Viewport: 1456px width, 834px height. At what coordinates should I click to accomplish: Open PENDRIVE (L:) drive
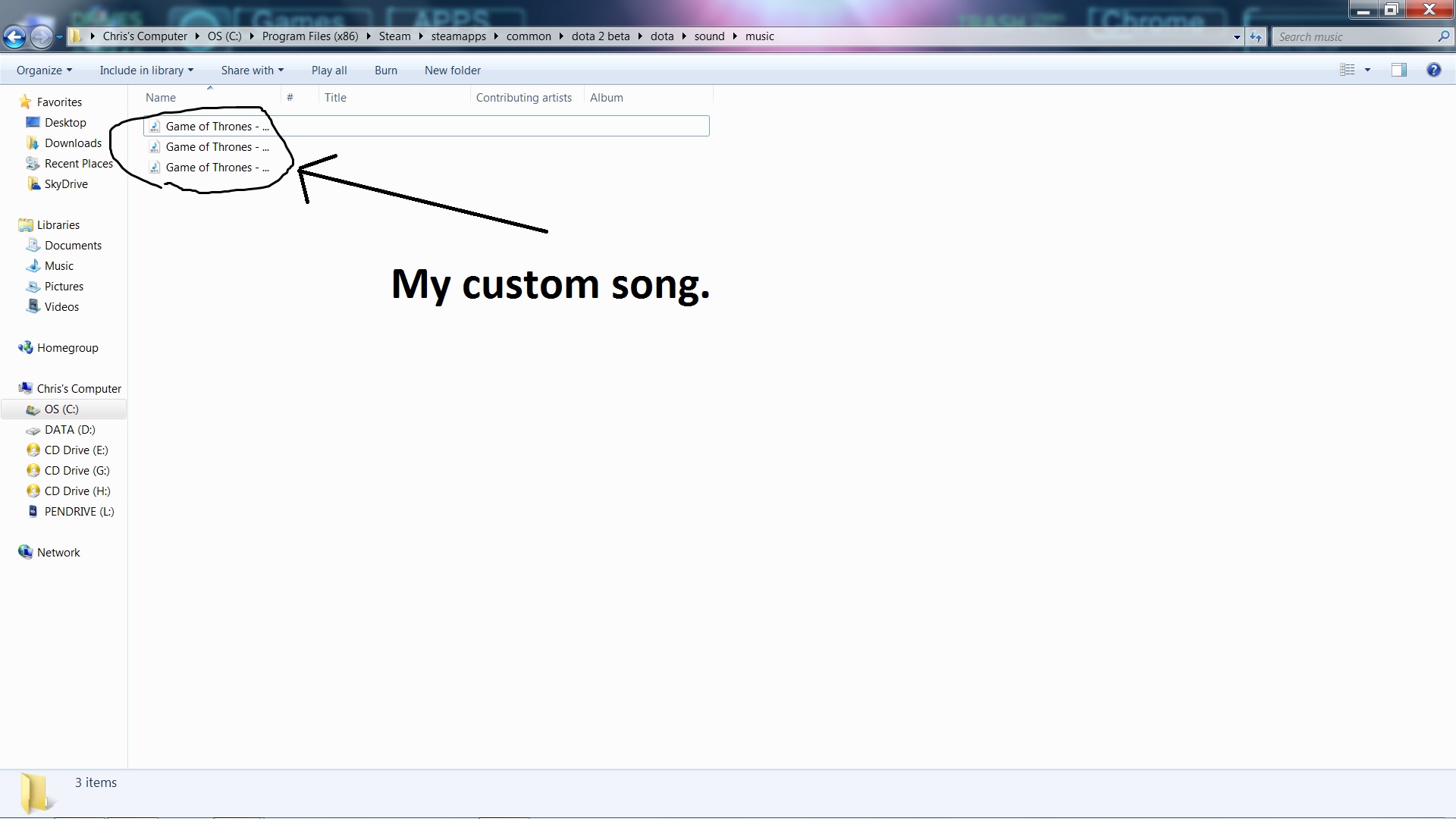point(79,512)
